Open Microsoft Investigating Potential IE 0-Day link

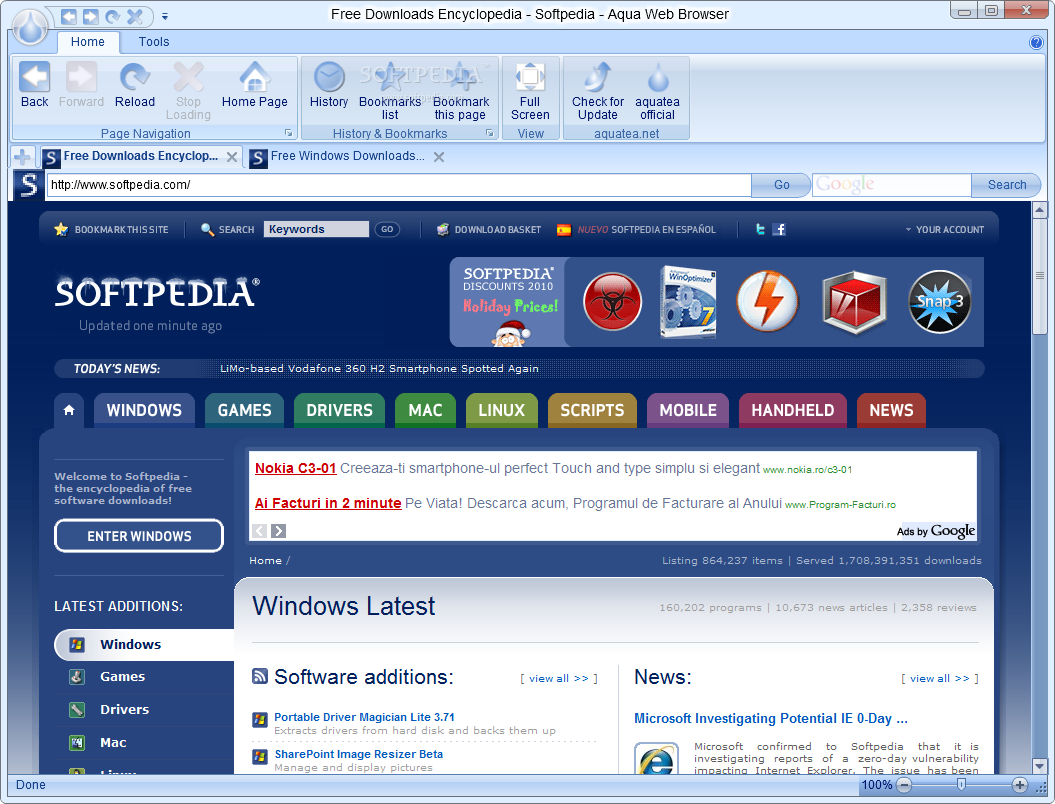point(770,719)
